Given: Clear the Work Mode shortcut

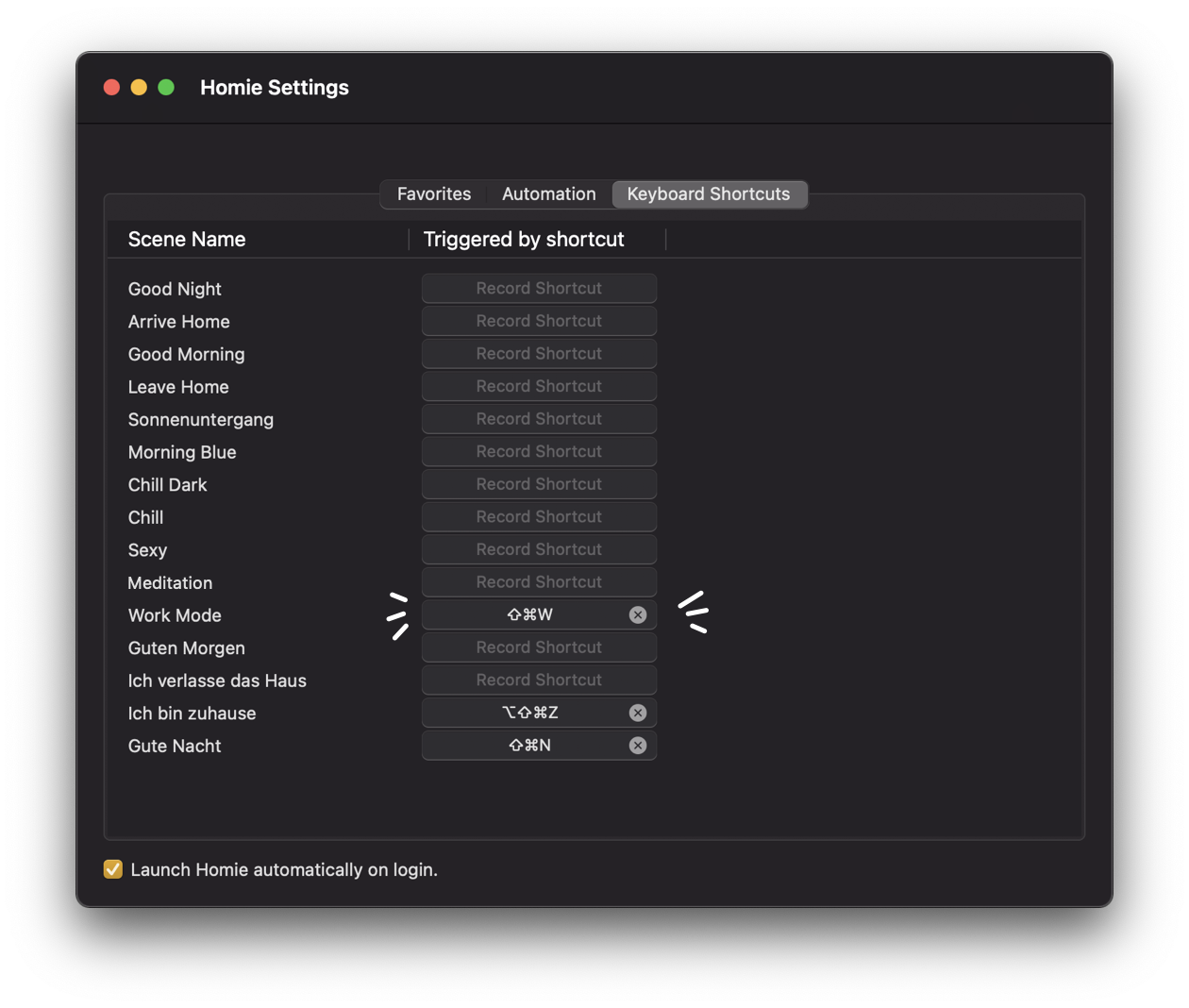Looking at the screenshot, I should click(x=638, y=615).
